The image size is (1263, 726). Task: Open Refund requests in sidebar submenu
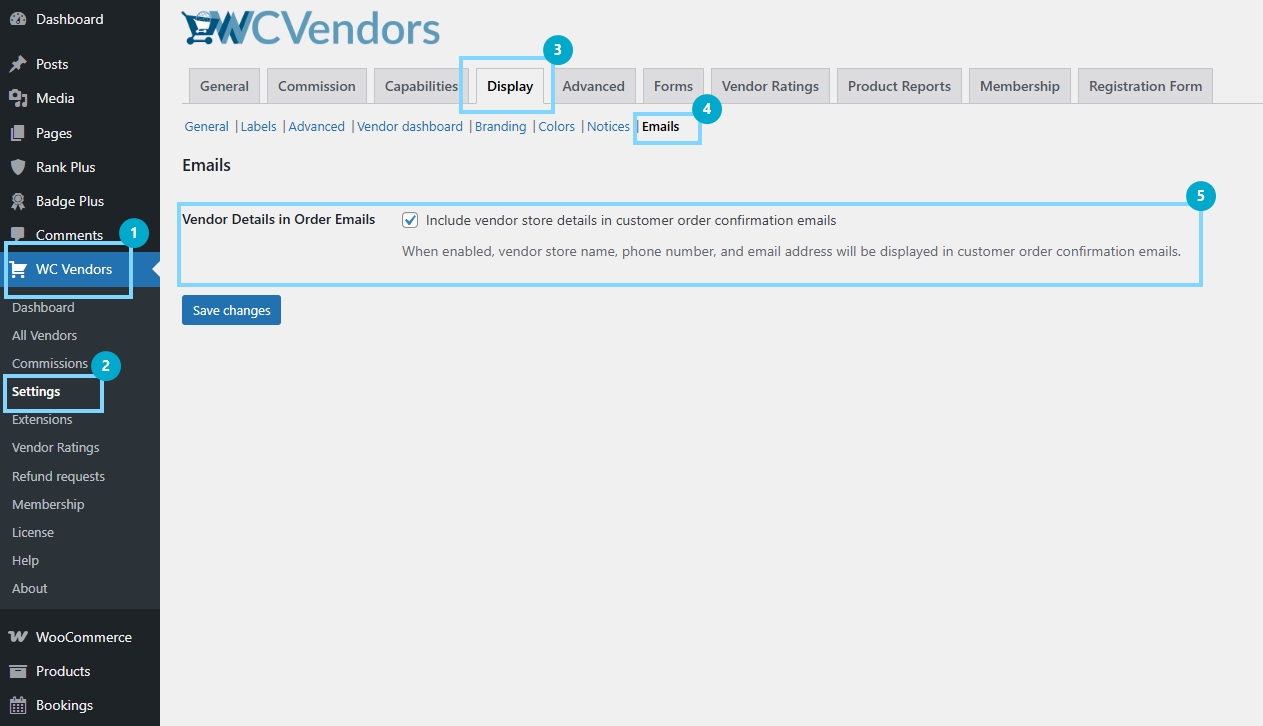(x=58, y=476)
